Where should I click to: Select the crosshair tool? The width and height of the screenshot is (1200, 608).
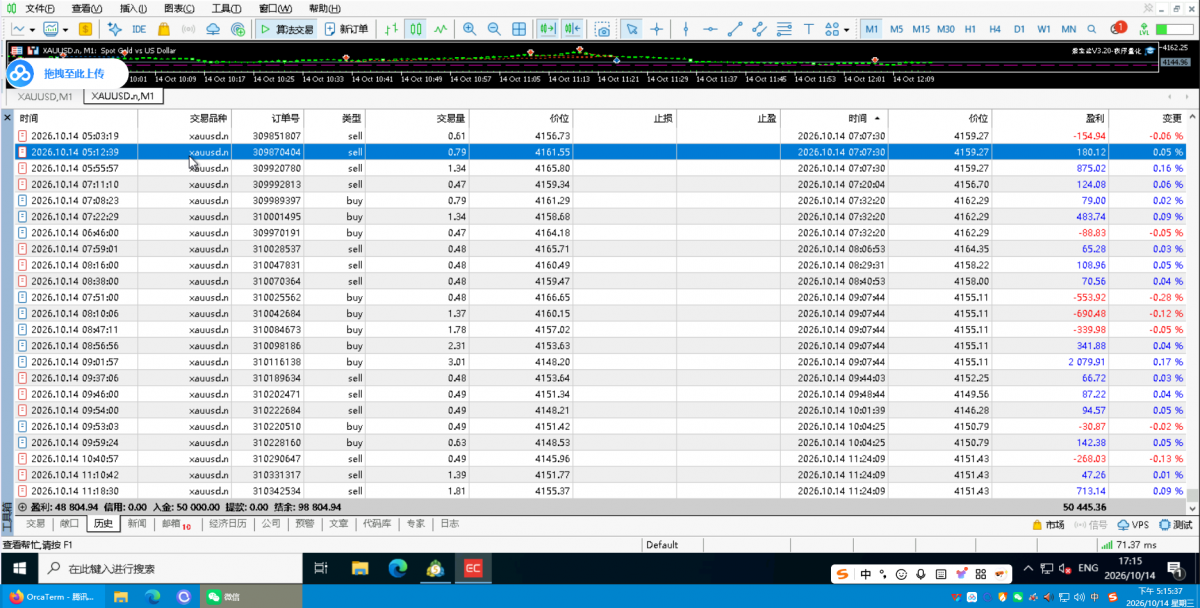pos(656,29)
